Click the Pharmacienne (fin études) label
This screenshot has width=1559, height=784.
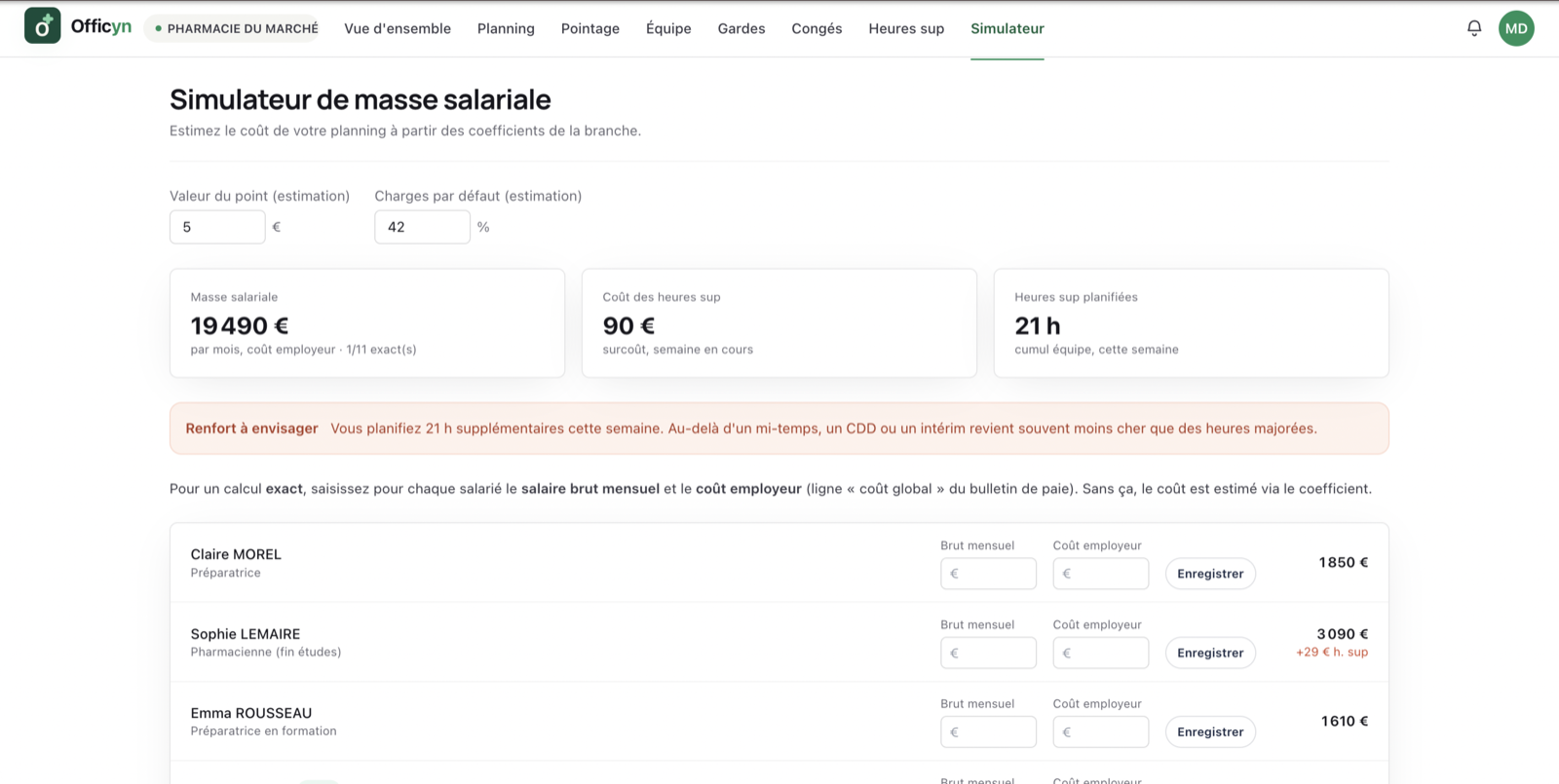266,653
